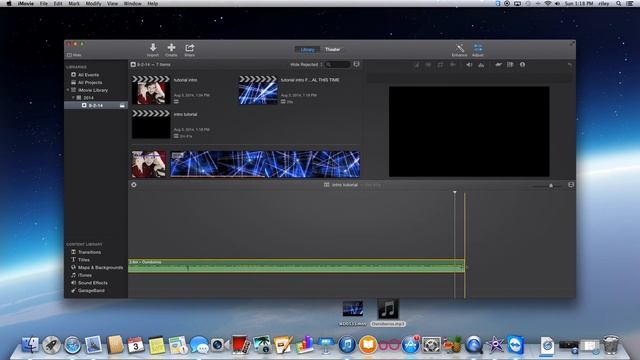Click the viewer preview area
Image resolution: width=640 pixels, height=360 pixels.
(x=469, y=131)
